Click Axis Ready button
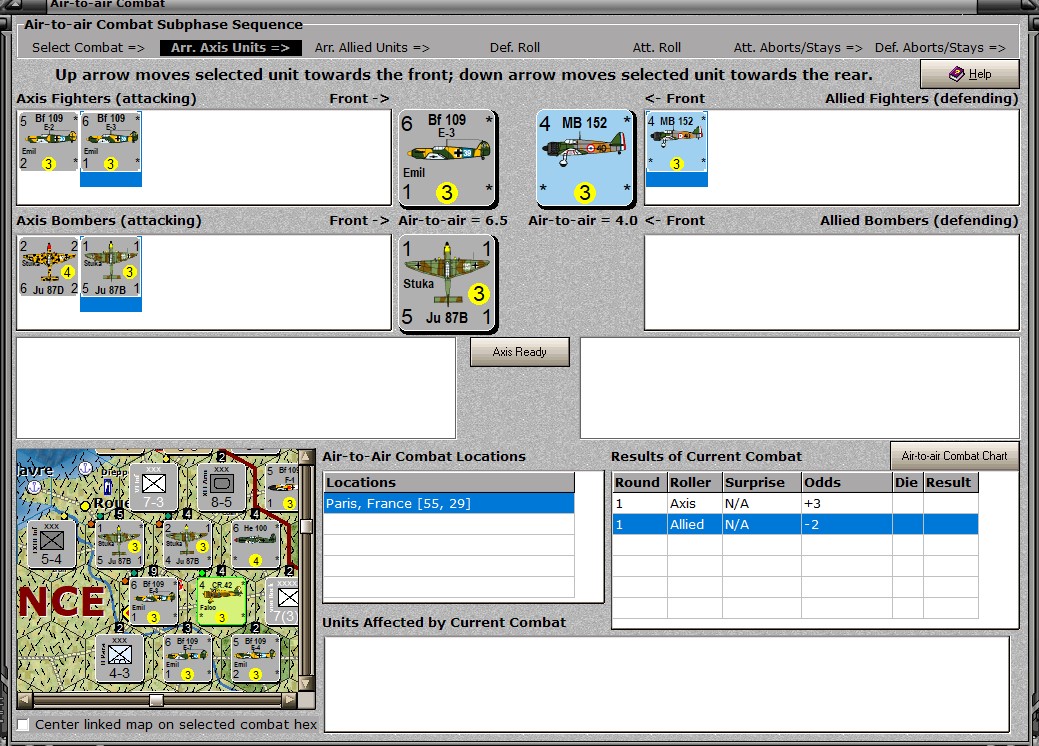The width and height of the screenshot is (1039, 746). (520, 352)
